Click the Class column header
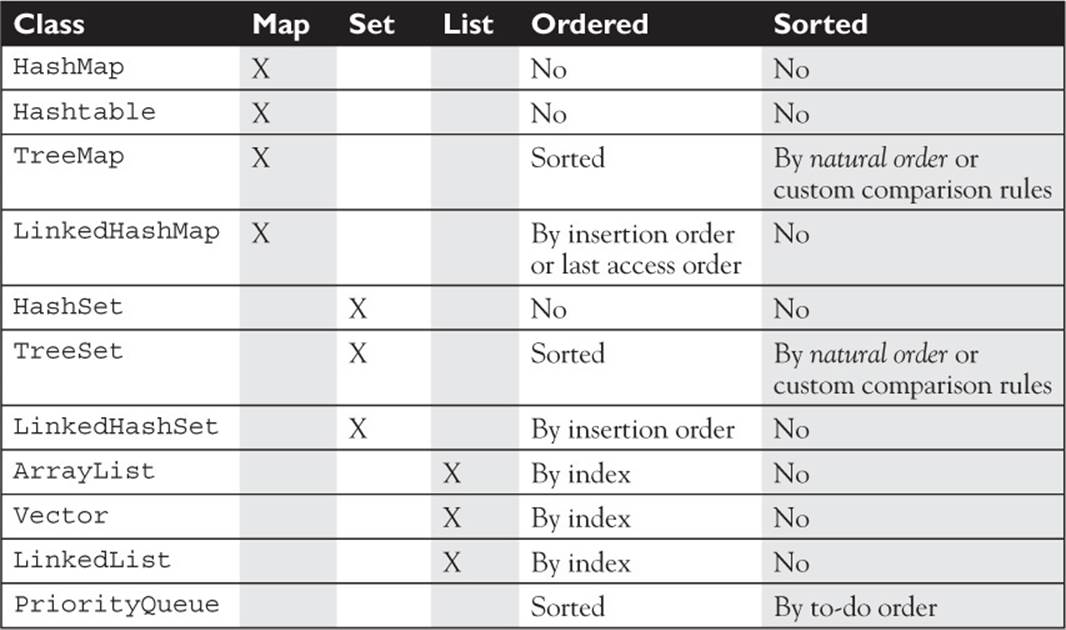The height and width of the screenshot is (630, 1066). tap(49, 24)
